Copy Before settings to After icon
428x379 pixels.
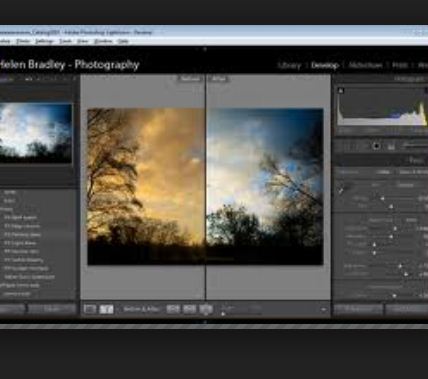point(173,309)
